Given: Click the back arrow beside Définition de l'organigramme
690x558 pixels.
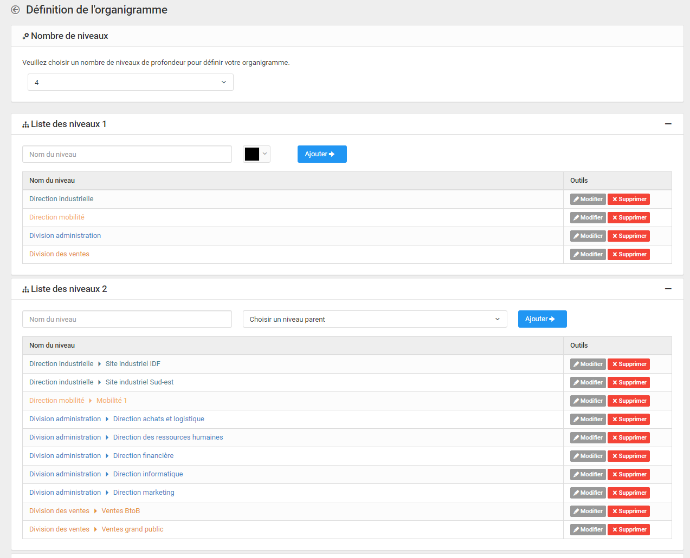Looking at the screenshot, I should (x=15, y=10).
